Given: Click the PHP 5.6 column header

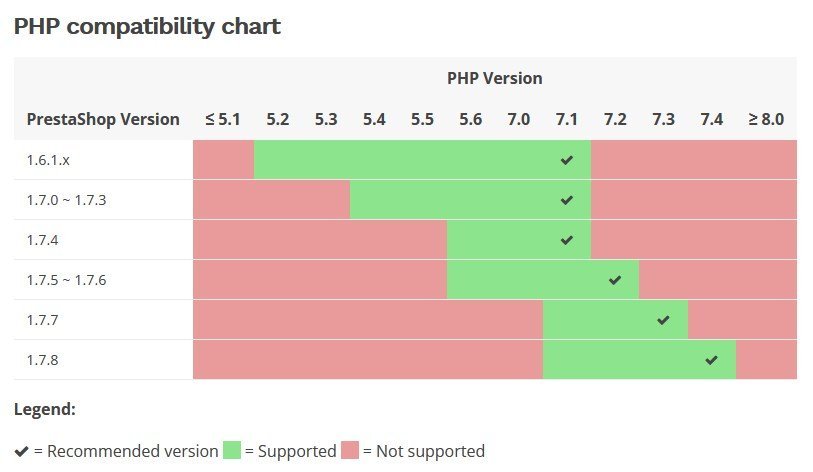Looking at the screenshot, I should 470,119.
